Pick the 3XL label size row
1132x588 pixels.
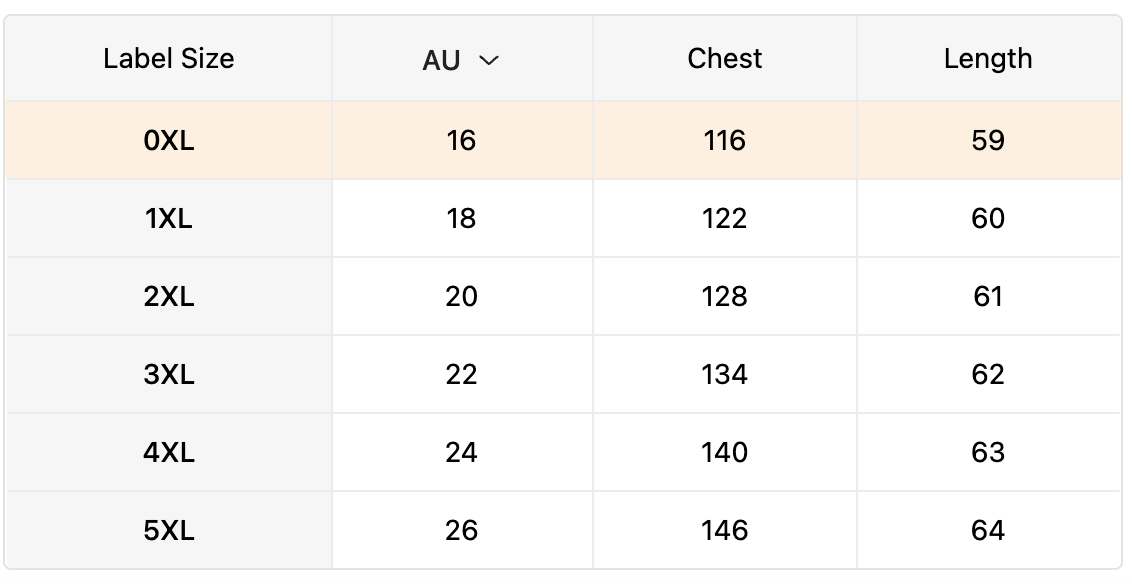point(169,375)
